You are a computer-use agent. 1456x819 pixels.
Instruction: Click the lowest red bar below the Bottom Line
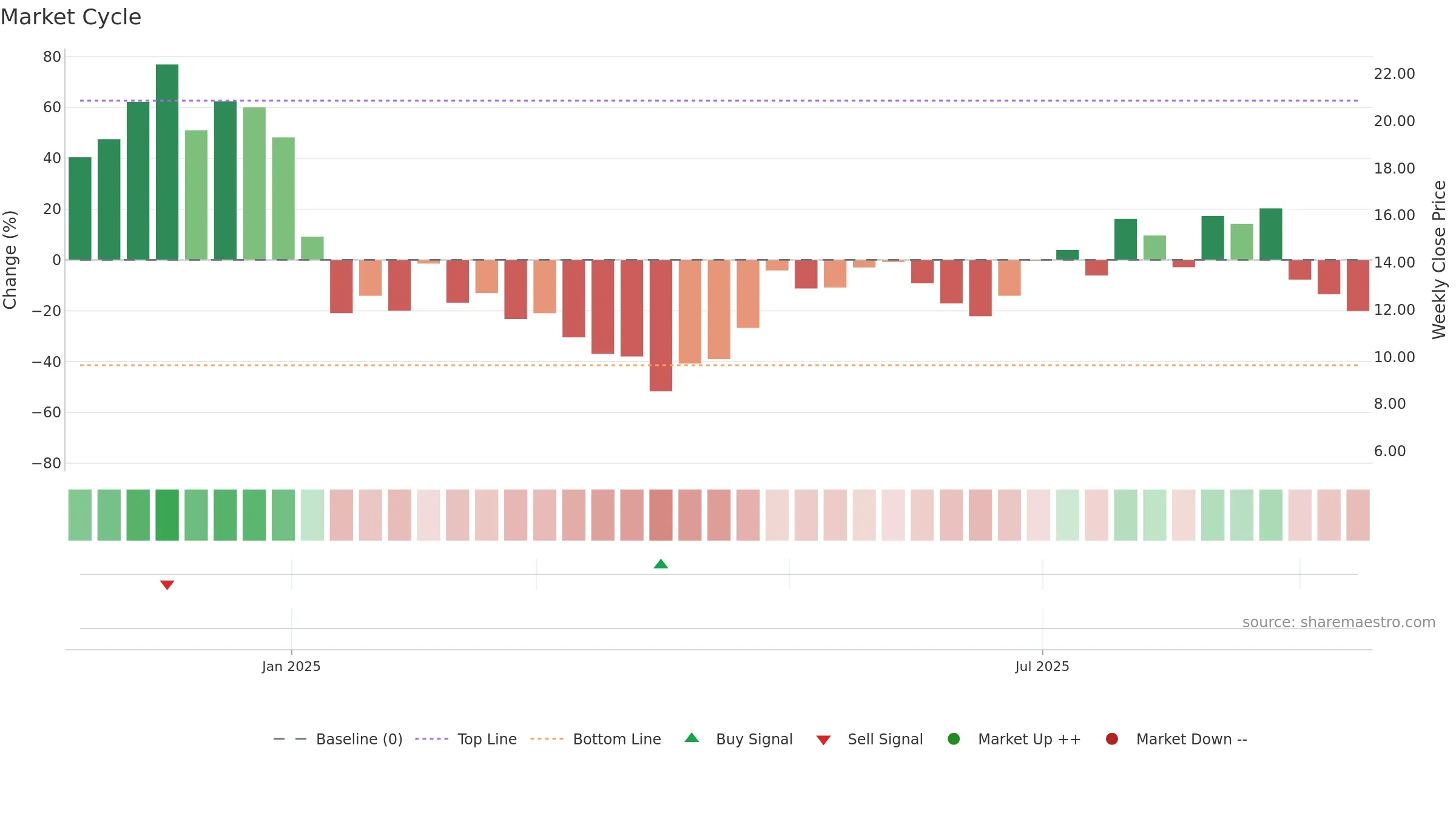(661, 326)
